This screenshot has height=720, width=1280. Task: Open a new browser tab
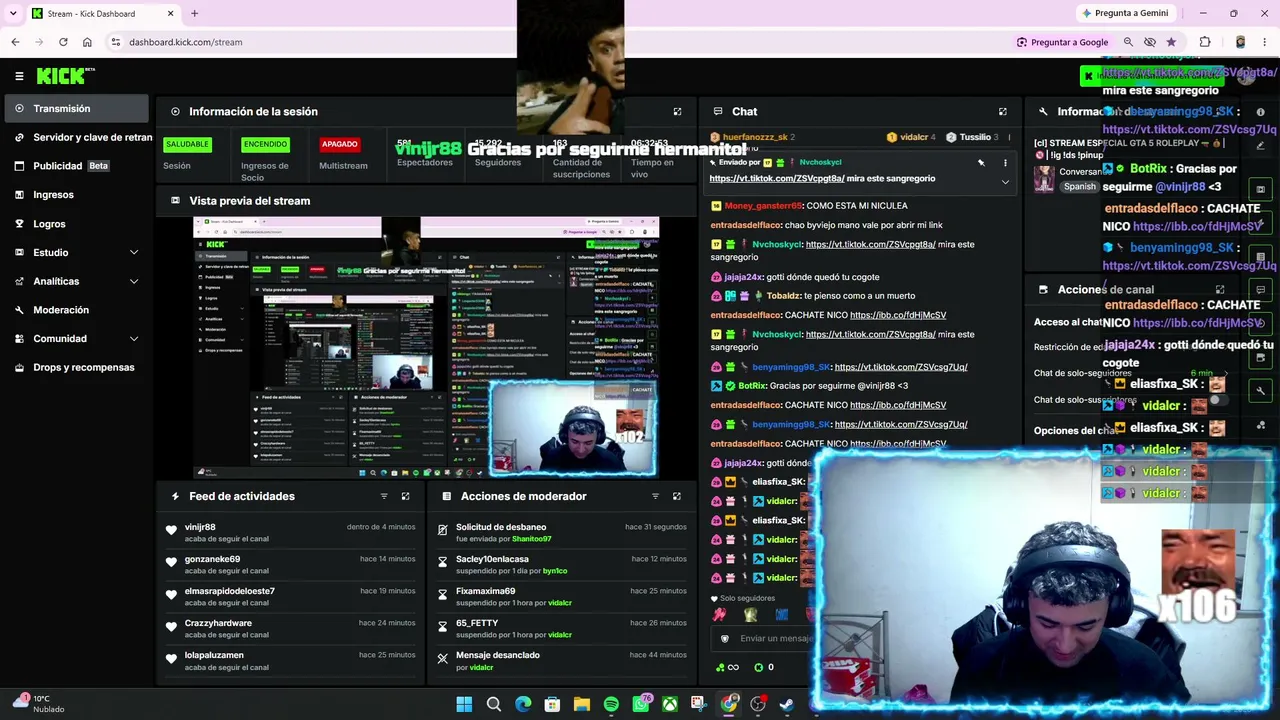point(194,13)
